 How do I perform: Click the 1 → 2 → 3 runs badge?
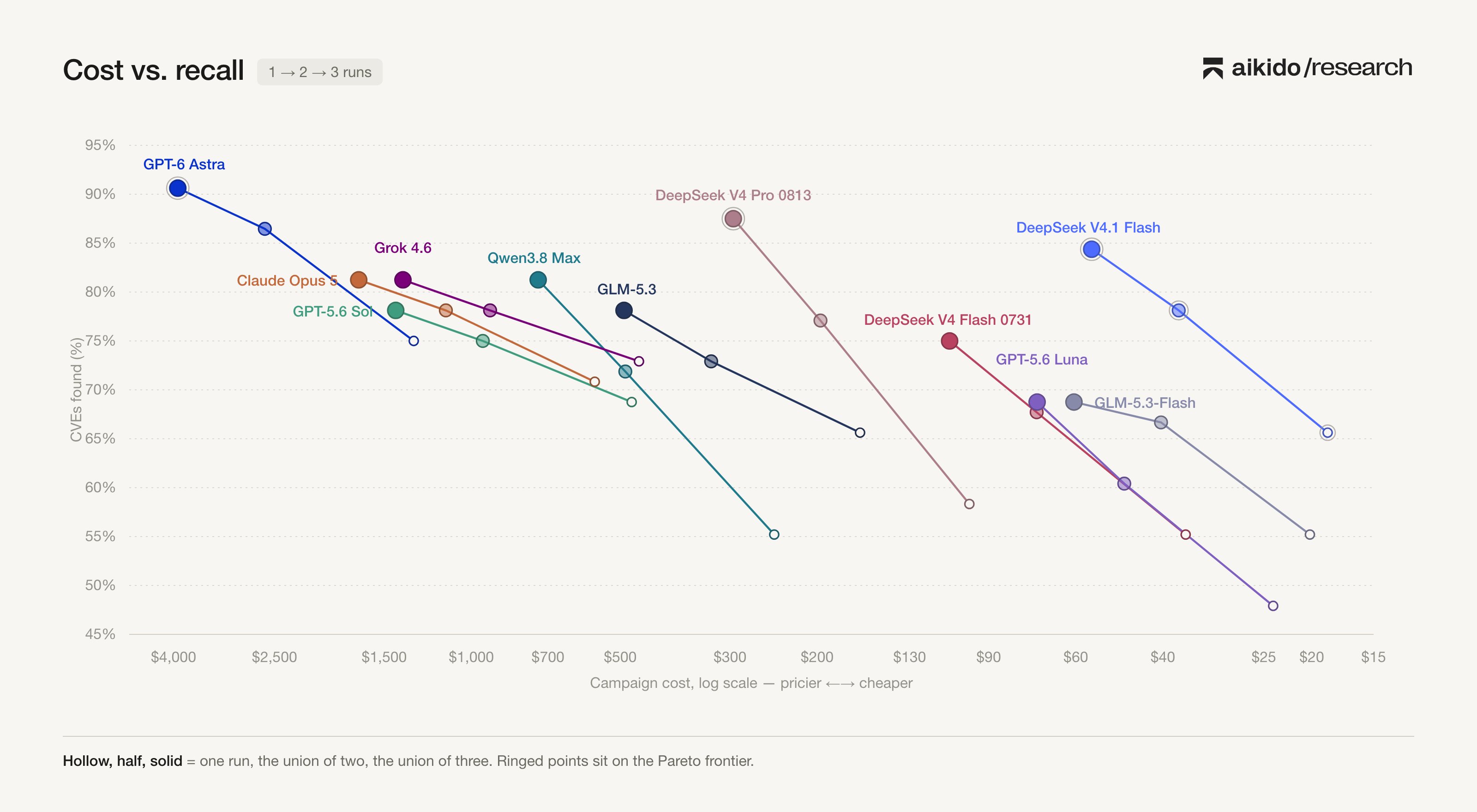point(319,72)
